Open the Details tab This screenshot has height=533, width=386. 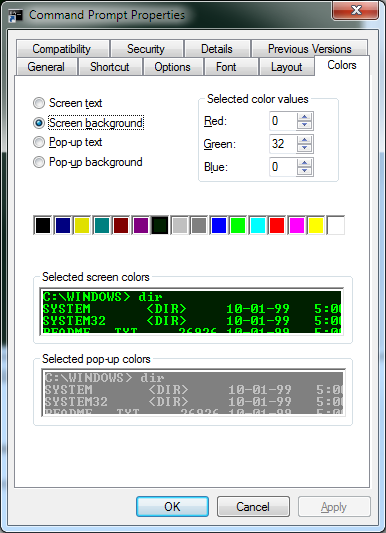(x=217, y=49)
